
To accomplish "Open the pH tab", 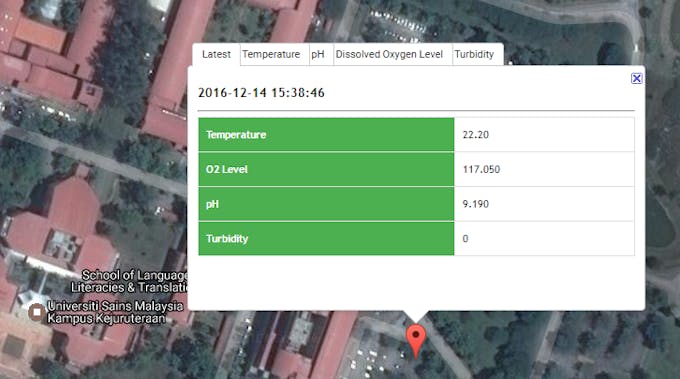I will point(318,55).
